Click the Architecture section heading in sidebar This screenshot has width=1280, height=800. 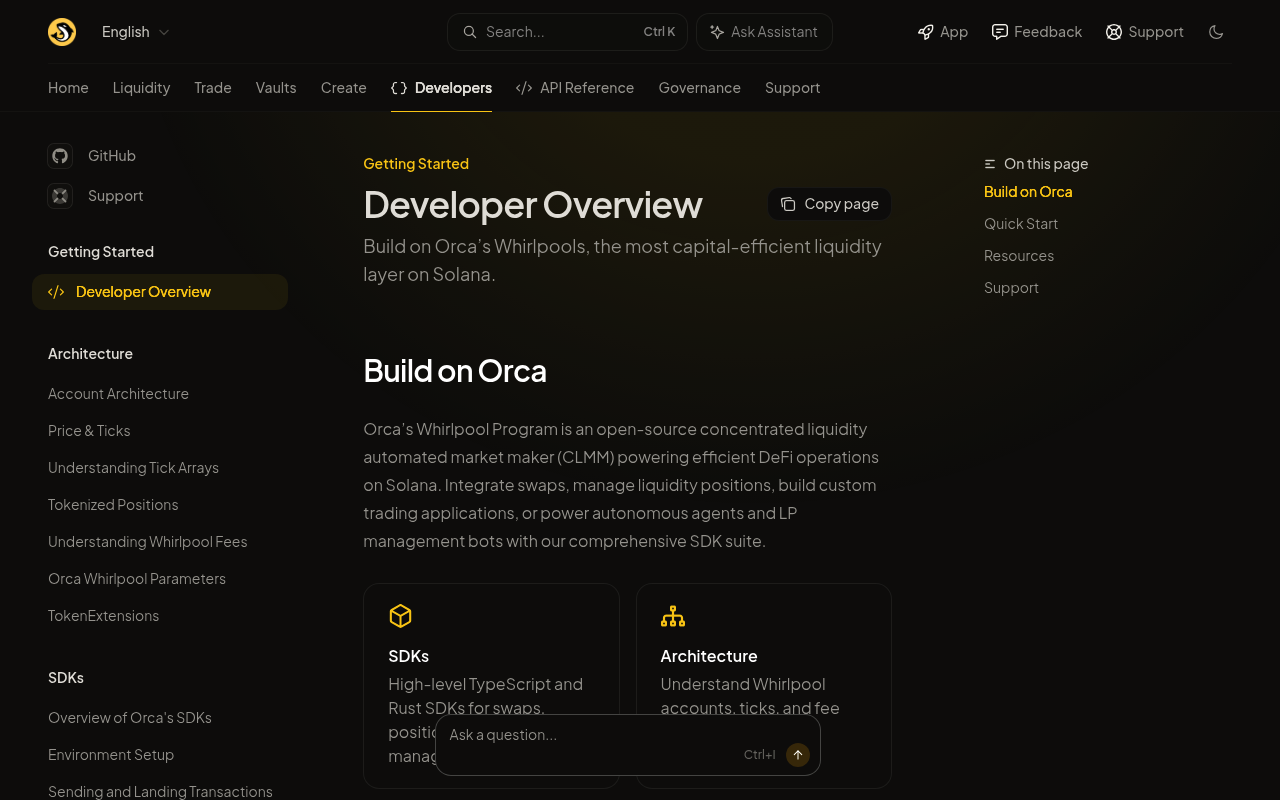[x=90, y=354]
